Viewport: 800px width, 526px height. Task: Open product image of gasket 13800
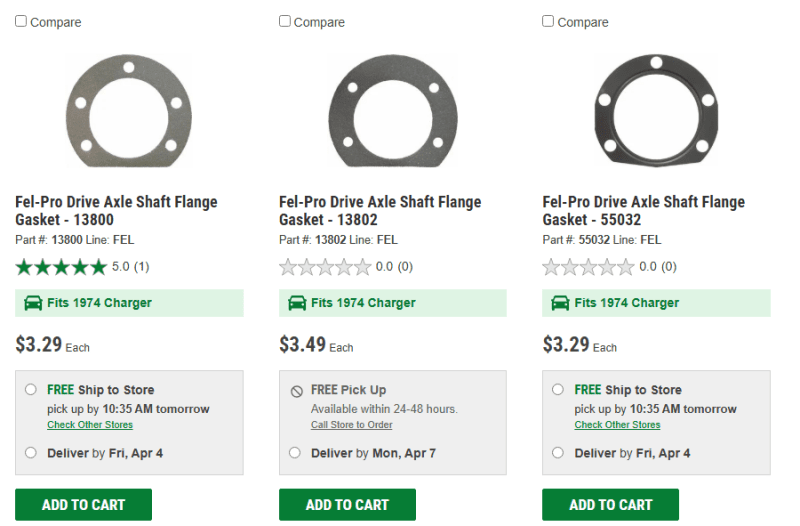tap(129, 111)
